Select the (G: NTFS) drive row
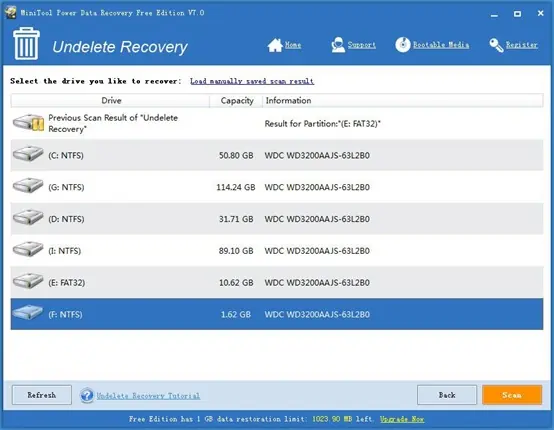 (x=277, y=187)
